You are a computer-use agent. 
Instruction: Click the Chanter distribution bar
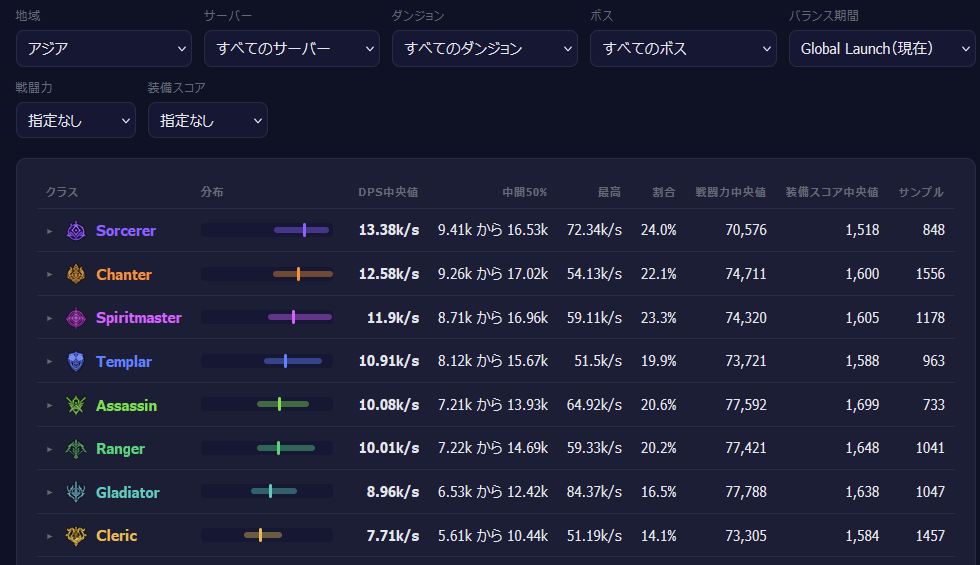[267, 274]
